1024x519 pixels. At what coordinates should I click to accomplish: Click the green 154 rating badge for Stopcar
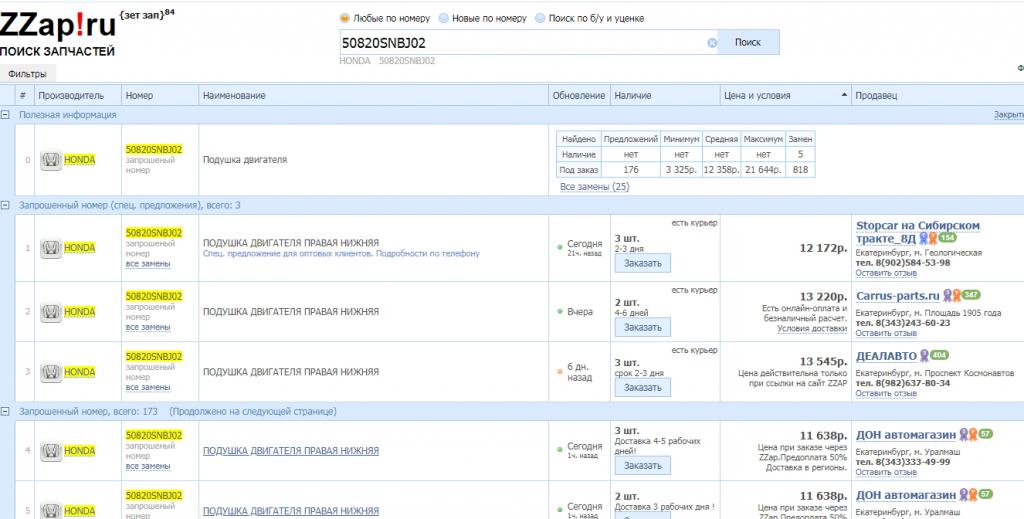point(946,238)
